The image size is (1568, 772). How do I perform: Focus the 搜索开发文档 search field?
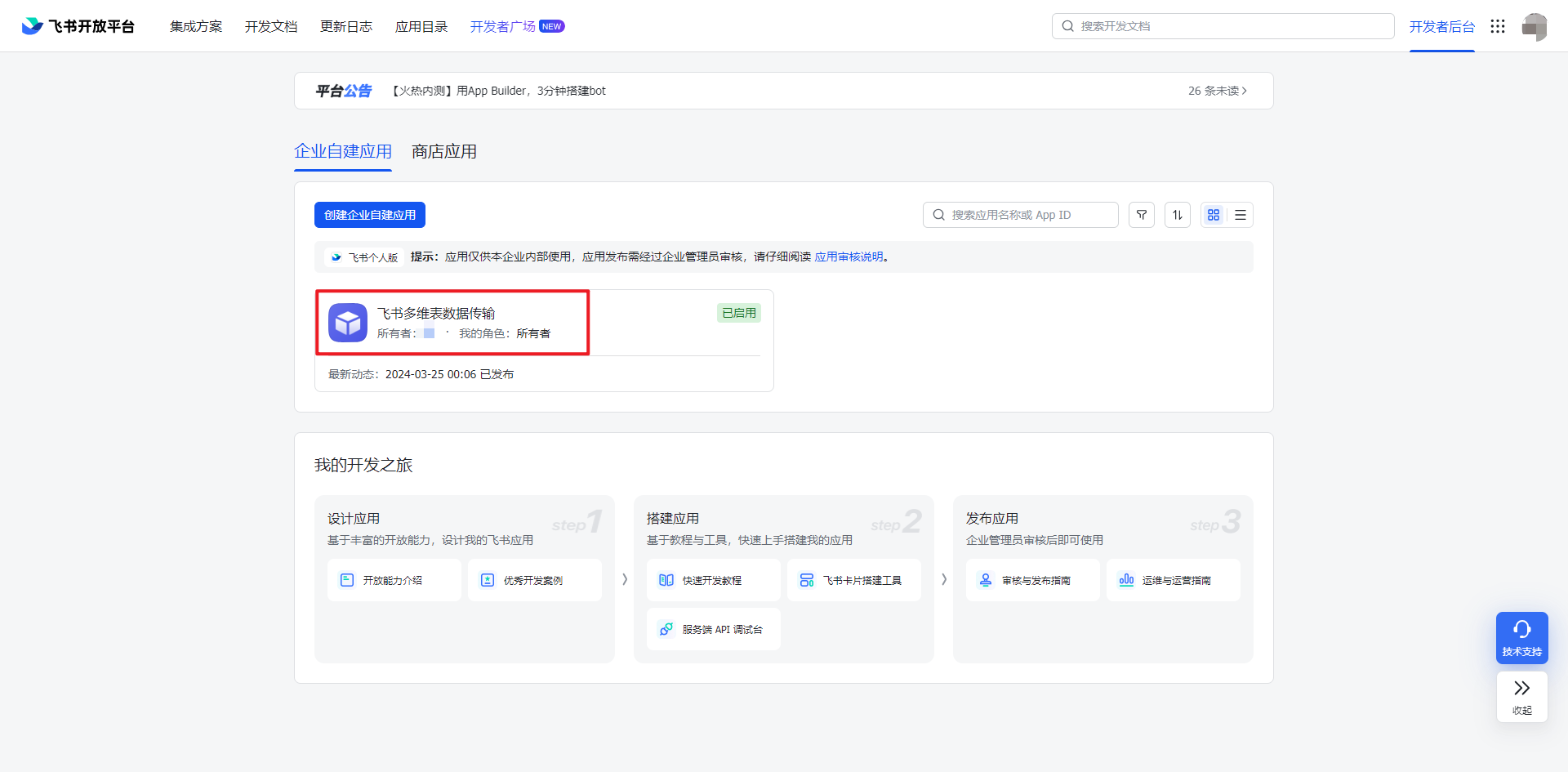coord(1223,26)
